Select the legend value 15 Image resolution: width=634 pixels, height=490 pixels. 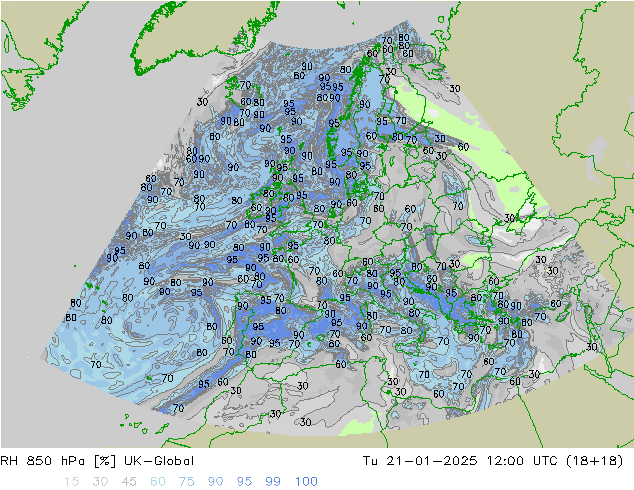point(71,482)
